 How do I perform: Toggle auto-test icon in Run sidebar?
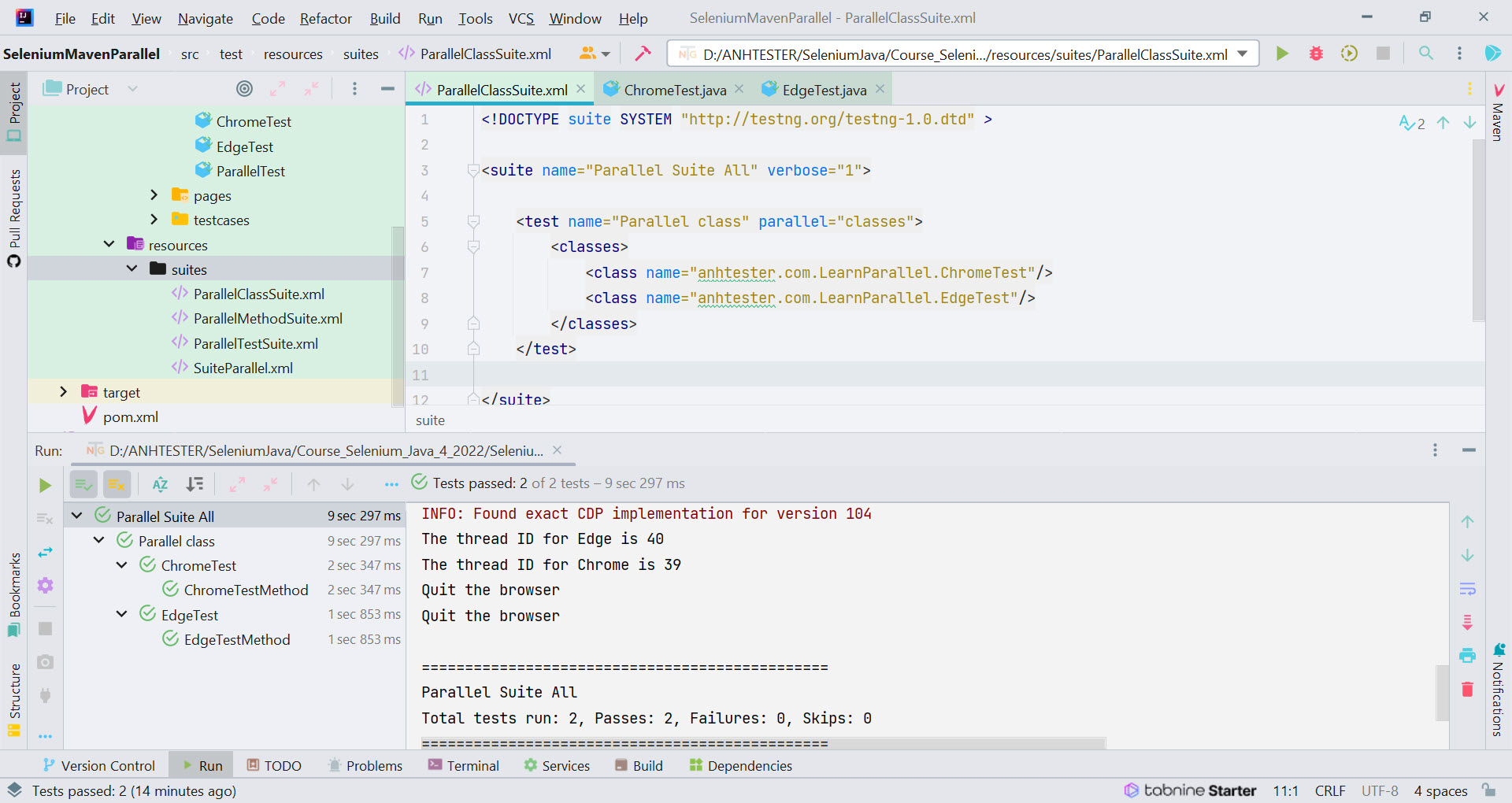click(45, 552)
